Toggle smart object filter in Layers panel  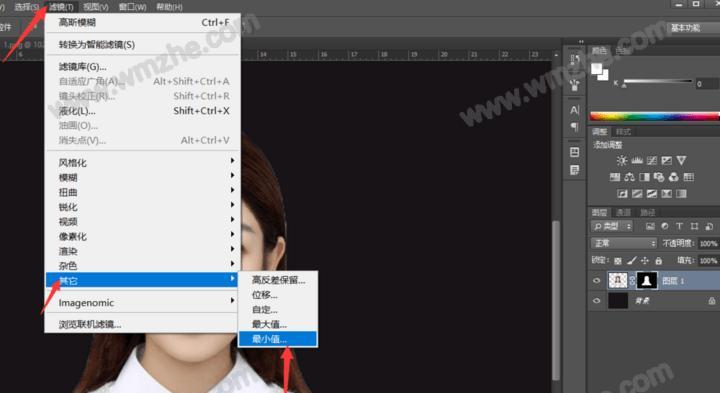click(x=709, y=226)
